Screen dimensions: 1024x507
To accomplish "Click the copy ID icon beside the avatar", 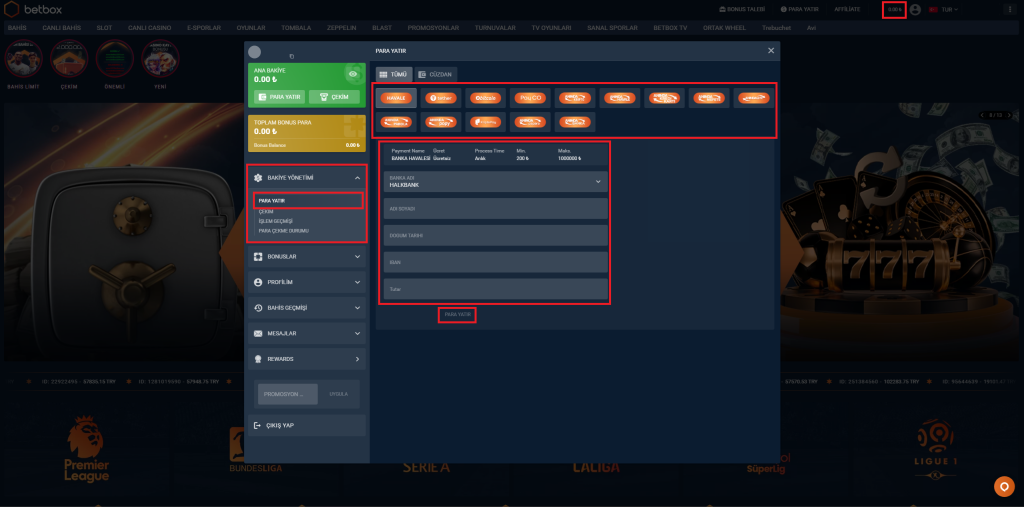I will pyautogui.click(x=291, y=57).
